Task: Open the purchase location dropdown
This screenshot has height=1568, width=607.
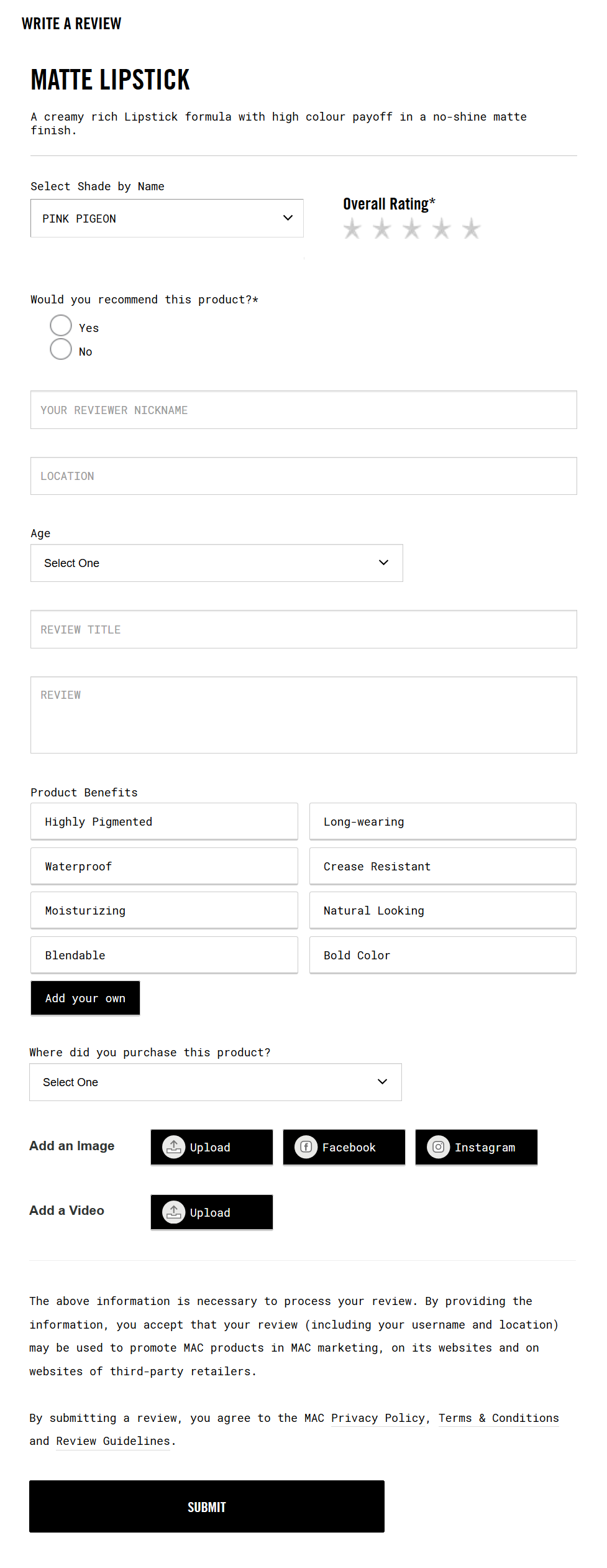Action: point(215,1082)
